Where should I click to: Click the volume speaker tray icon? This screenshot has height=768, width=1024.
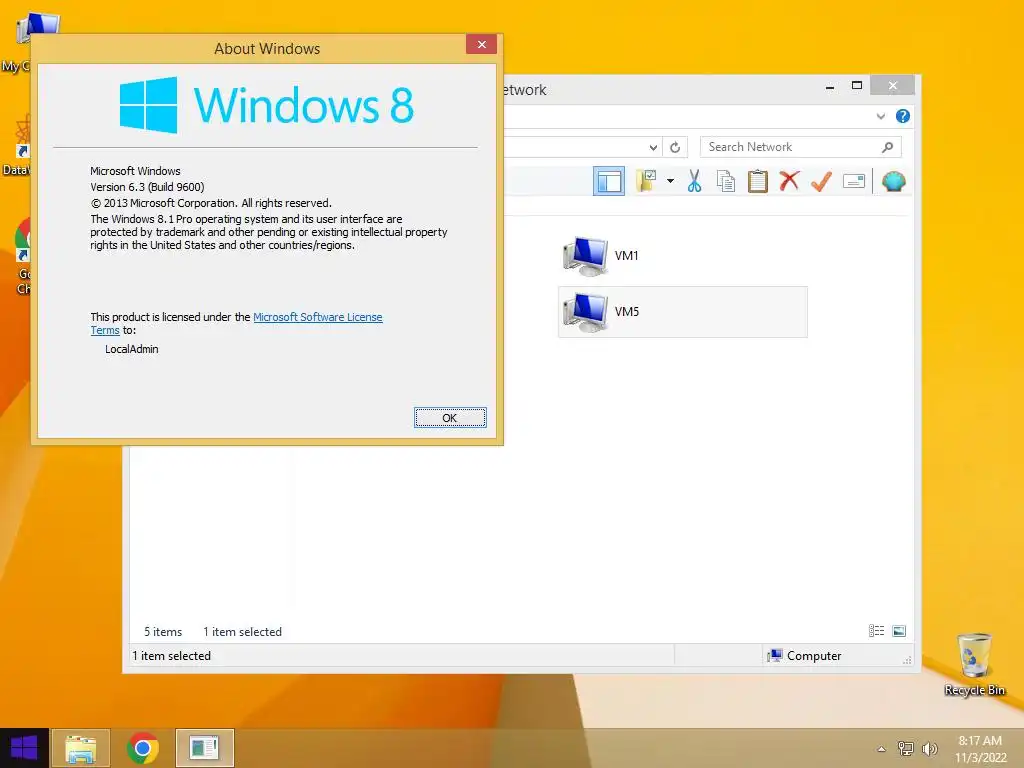coord(929,749)
